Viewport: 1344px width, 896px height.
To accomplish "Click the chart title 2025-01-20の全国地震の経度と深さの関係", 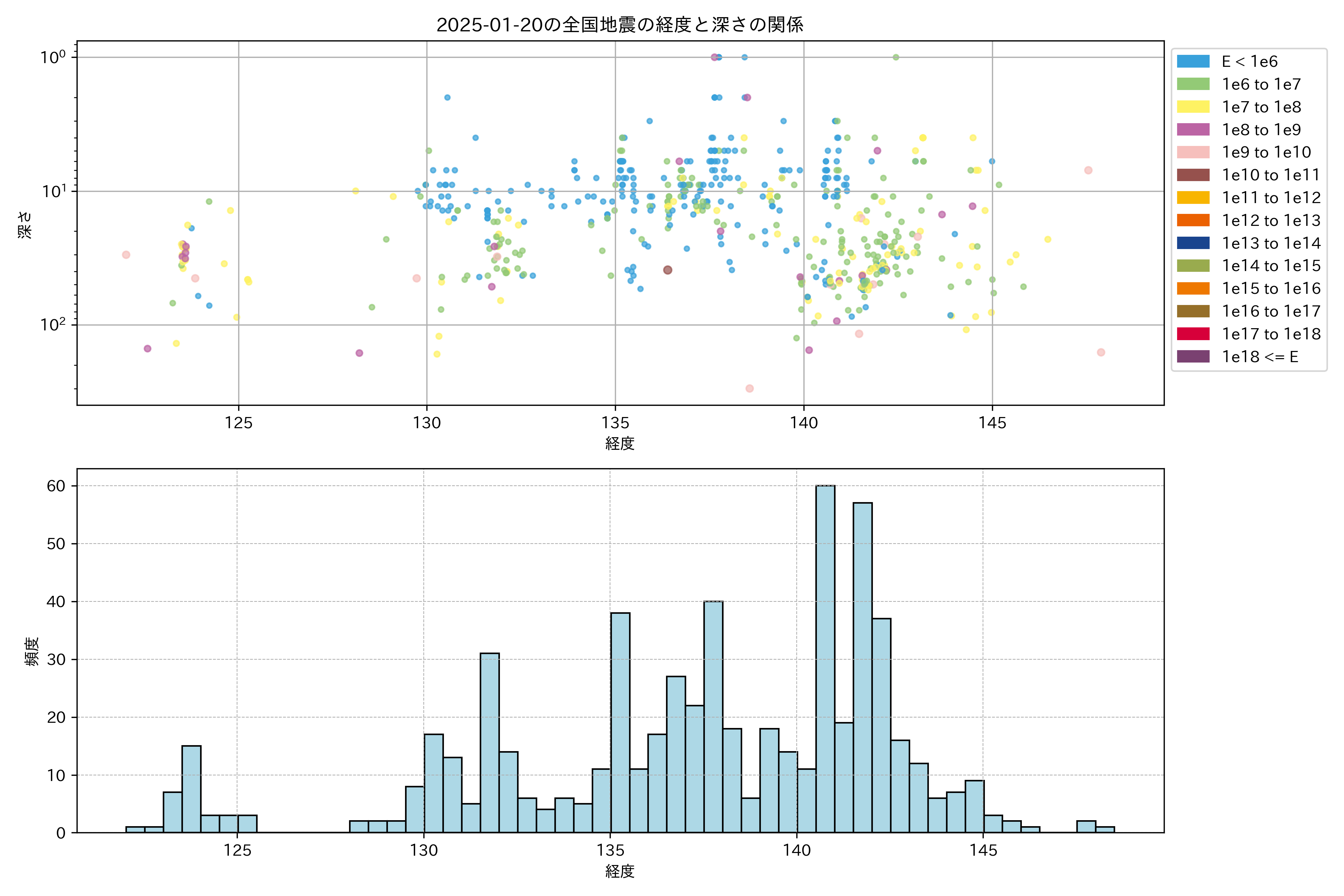I will click(620, 25).
